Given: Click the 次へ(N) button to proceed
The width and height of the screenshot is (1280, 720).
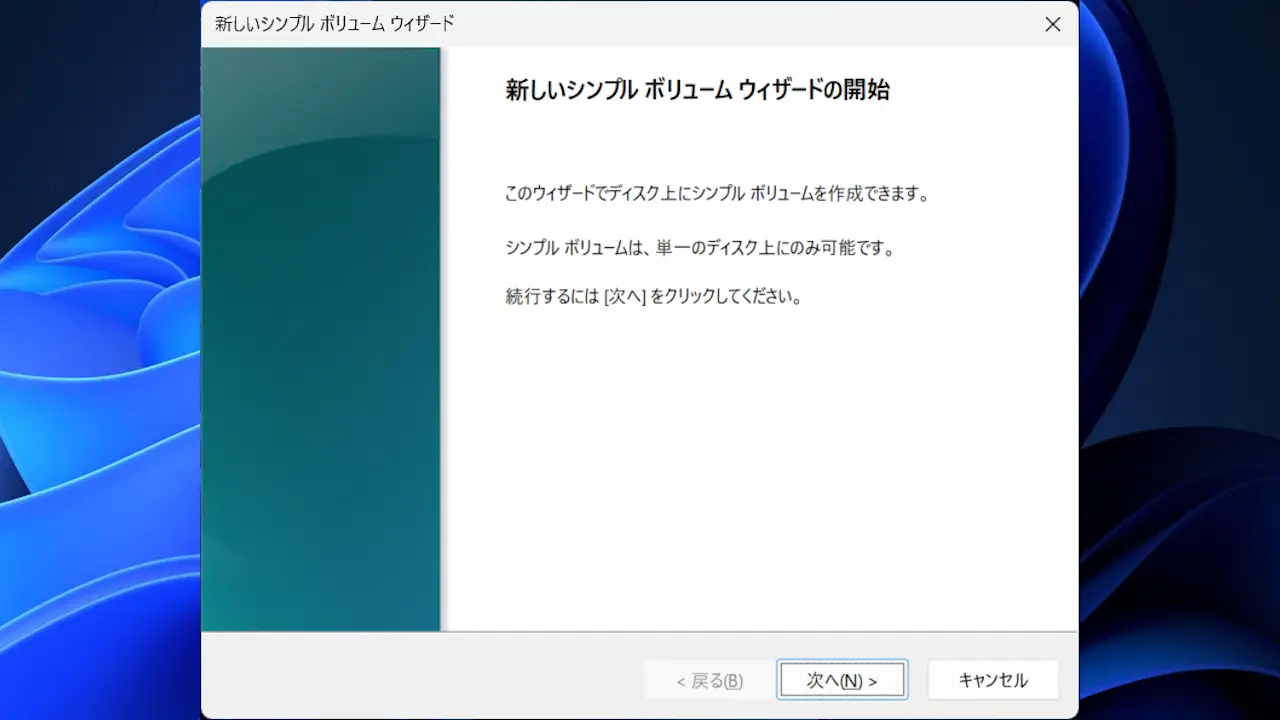Looking at the screenshot, I should pos(842,679).
